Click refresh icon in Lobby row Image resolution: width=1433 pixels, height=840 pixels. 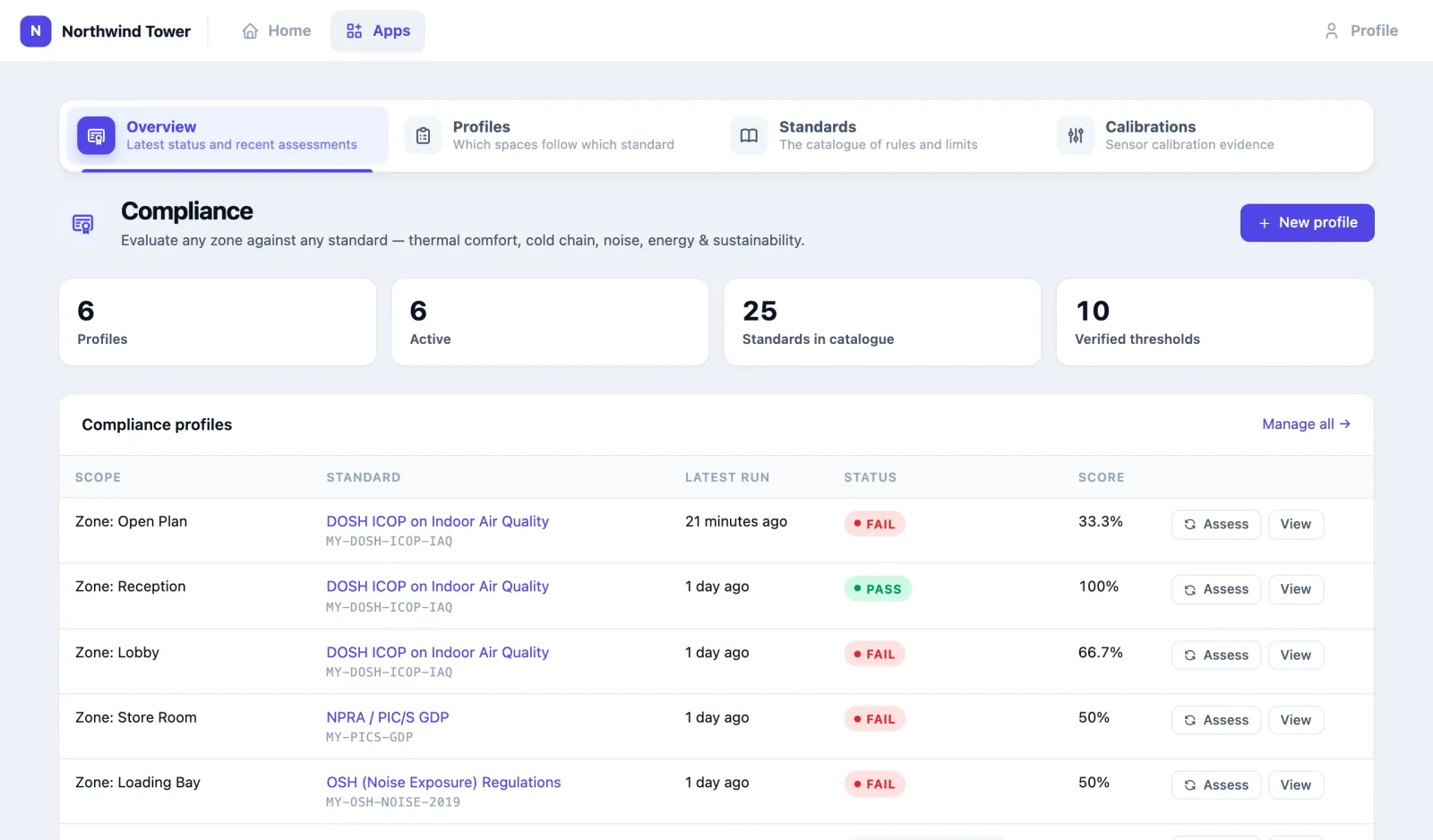1190,656
